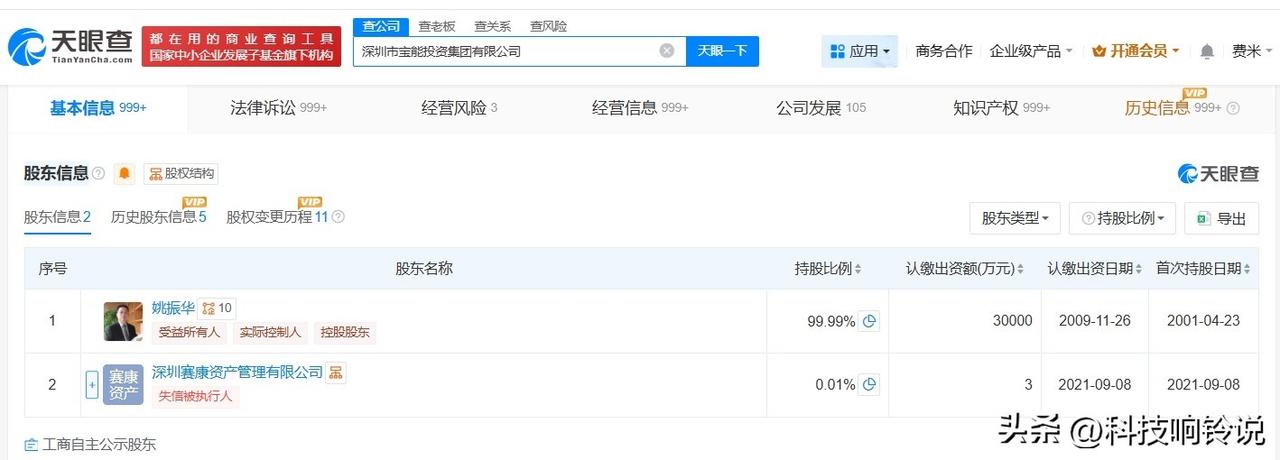This screenshot has height=460, width=1280.
Task: Switch to the 知识产权 tab
Action: [x=1001, y=108]
